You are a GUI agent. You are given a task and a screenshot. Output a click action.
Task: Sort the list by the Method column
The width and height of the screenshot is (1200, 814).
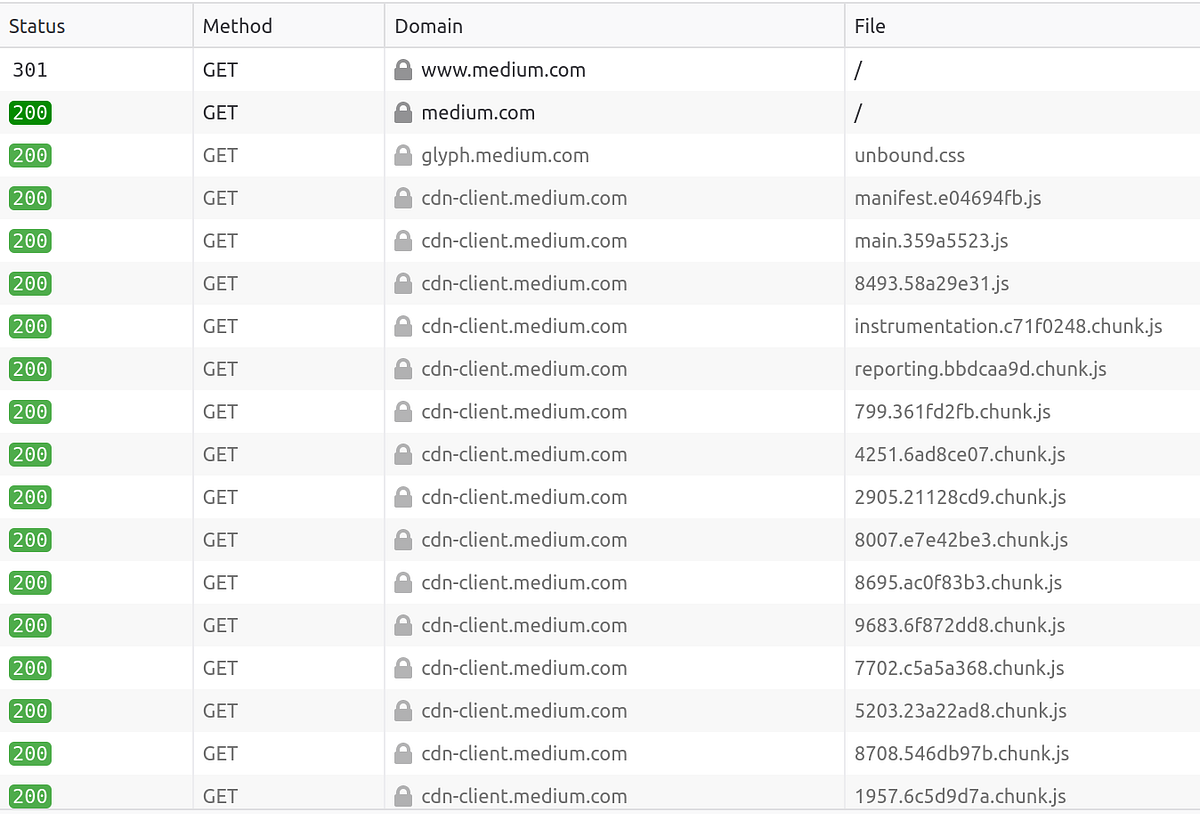click(x=237, y=26)
